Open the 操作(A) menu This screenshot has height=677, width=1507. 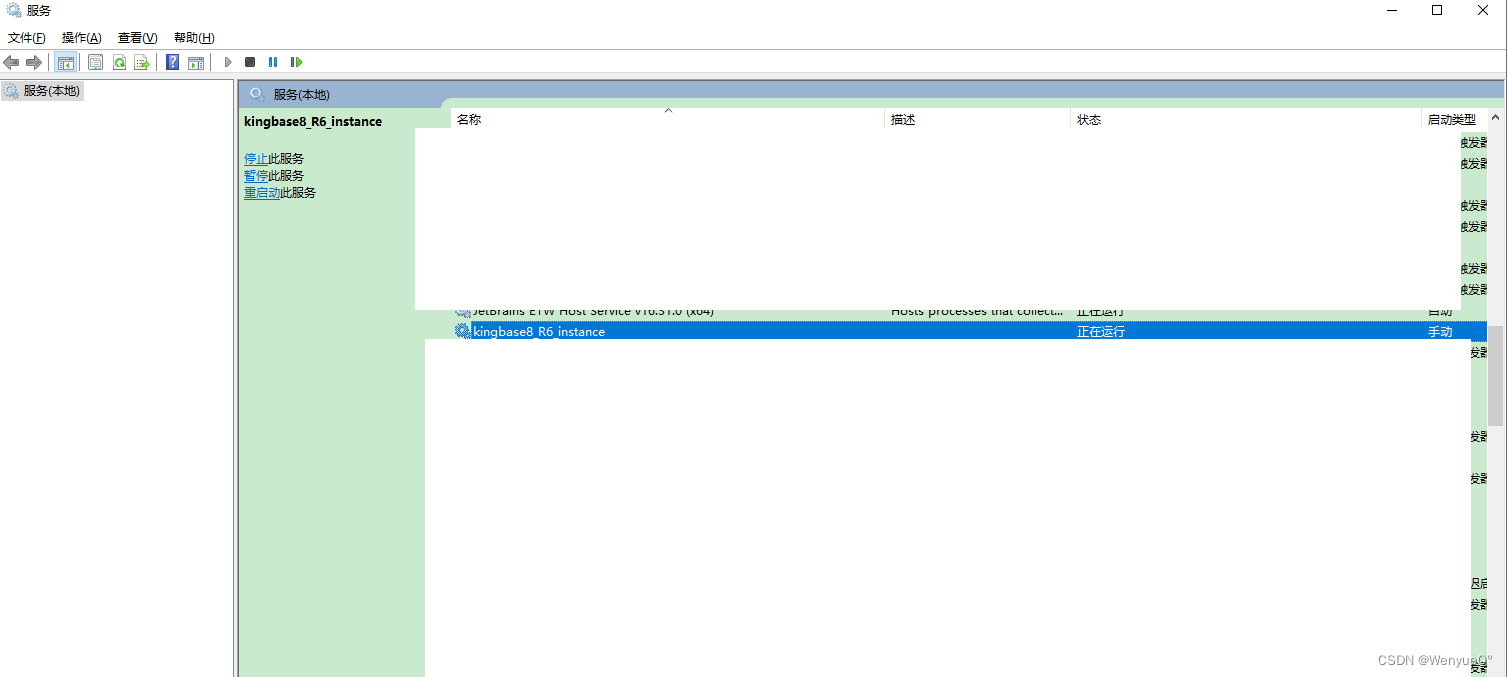(82, 38)
